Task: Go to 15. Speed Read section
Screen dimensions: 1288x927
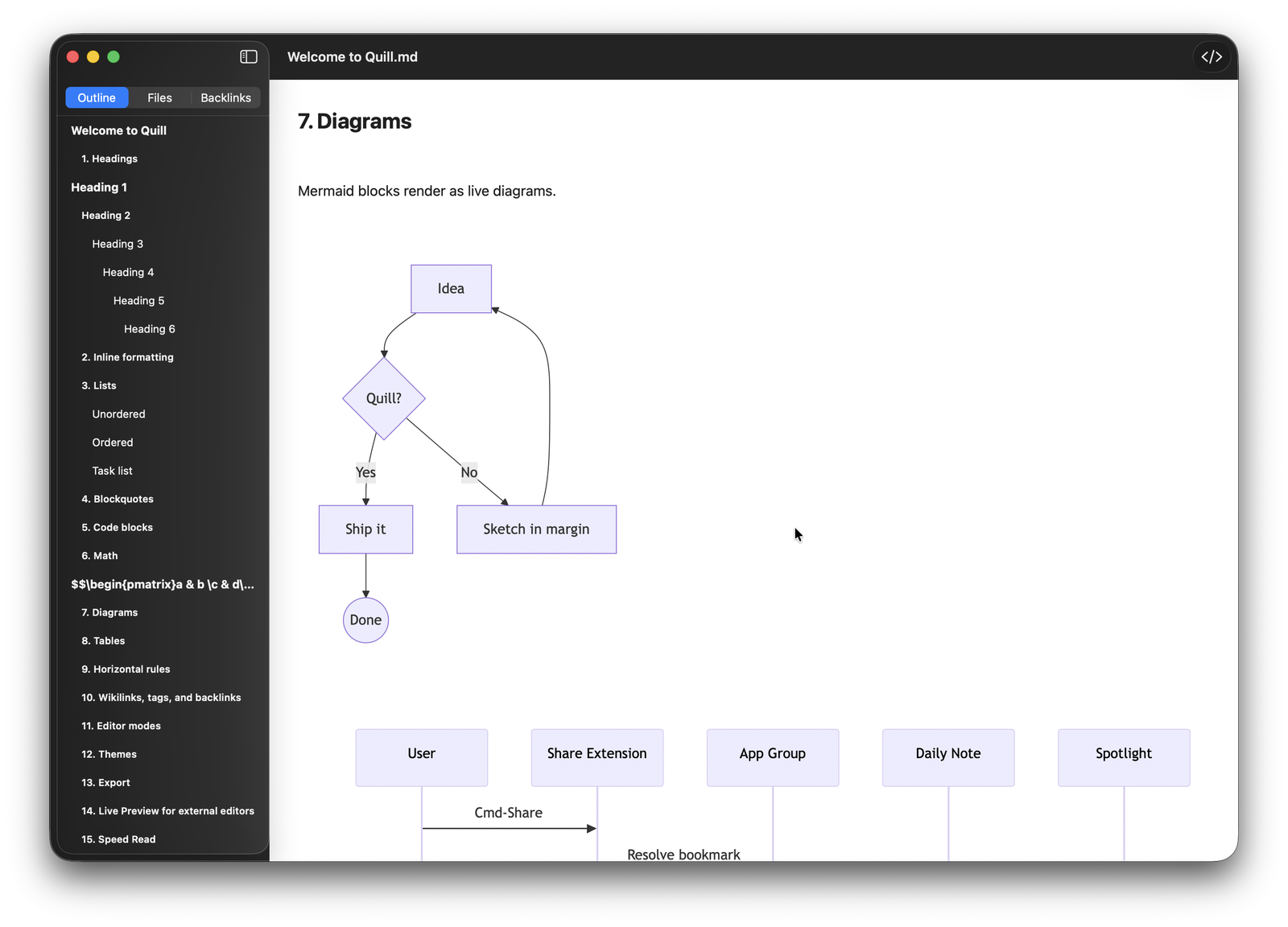Action: click(x=118, y=839)
